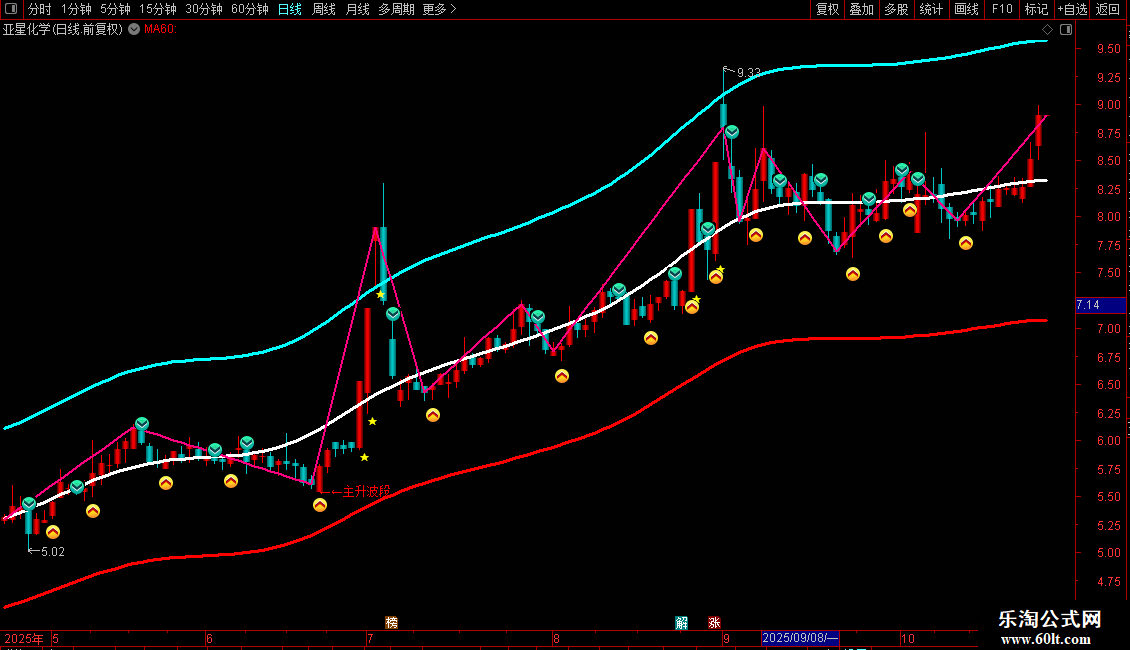Select the 60分钟 period tab
The width and height of the screenshot is (1130, 650).
tap(249, 9)
